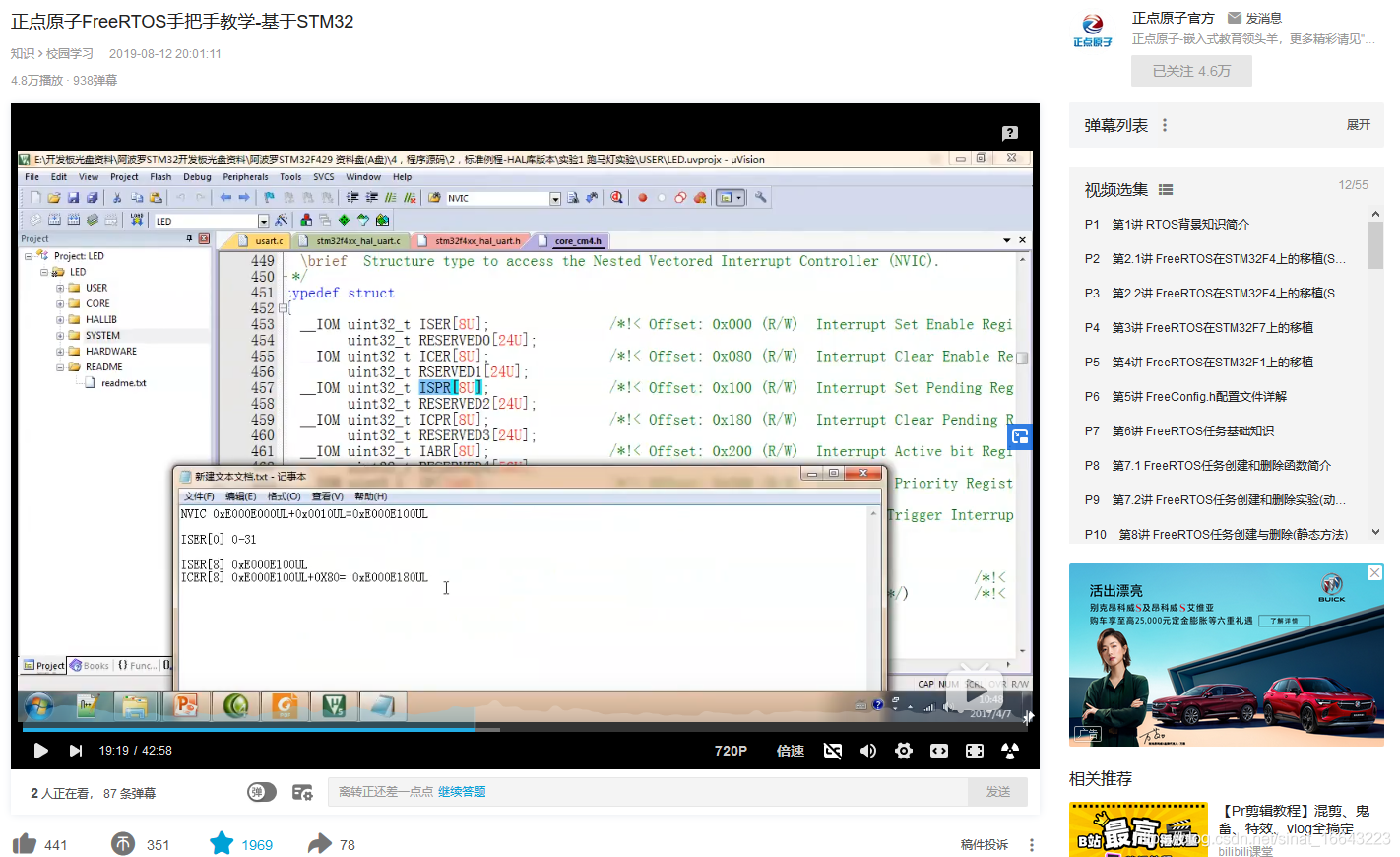Screen dimensions: 1400x857
Task: Toggle episode list view icon
Action: [1166, 190]
